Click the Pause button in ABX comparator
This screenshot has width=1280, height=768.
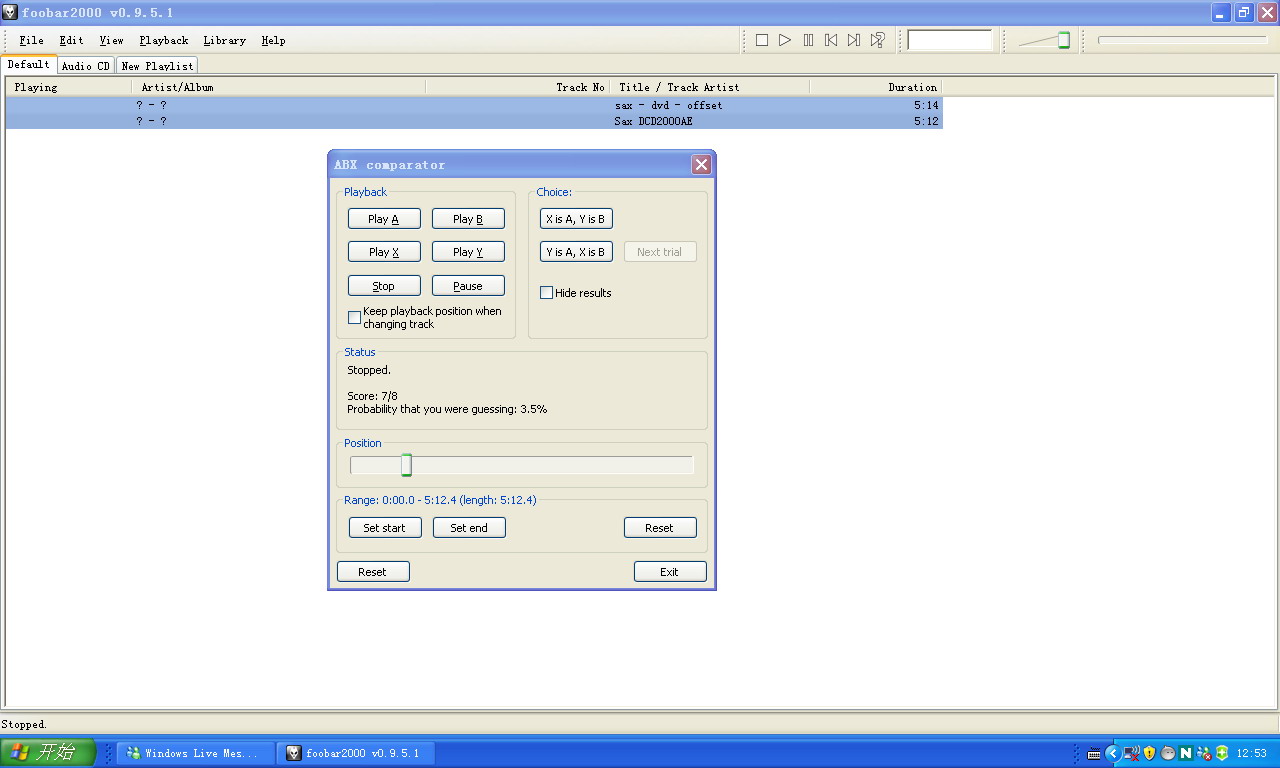pyautogui.click(x=468, y=286)
